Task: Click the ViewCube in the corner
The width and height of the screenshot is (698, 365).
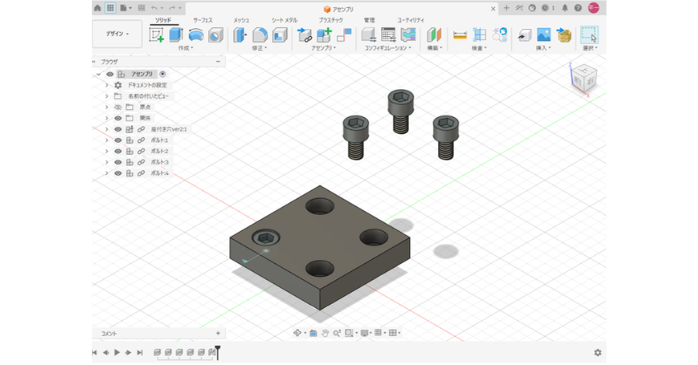Action: [x=583, y=78]
